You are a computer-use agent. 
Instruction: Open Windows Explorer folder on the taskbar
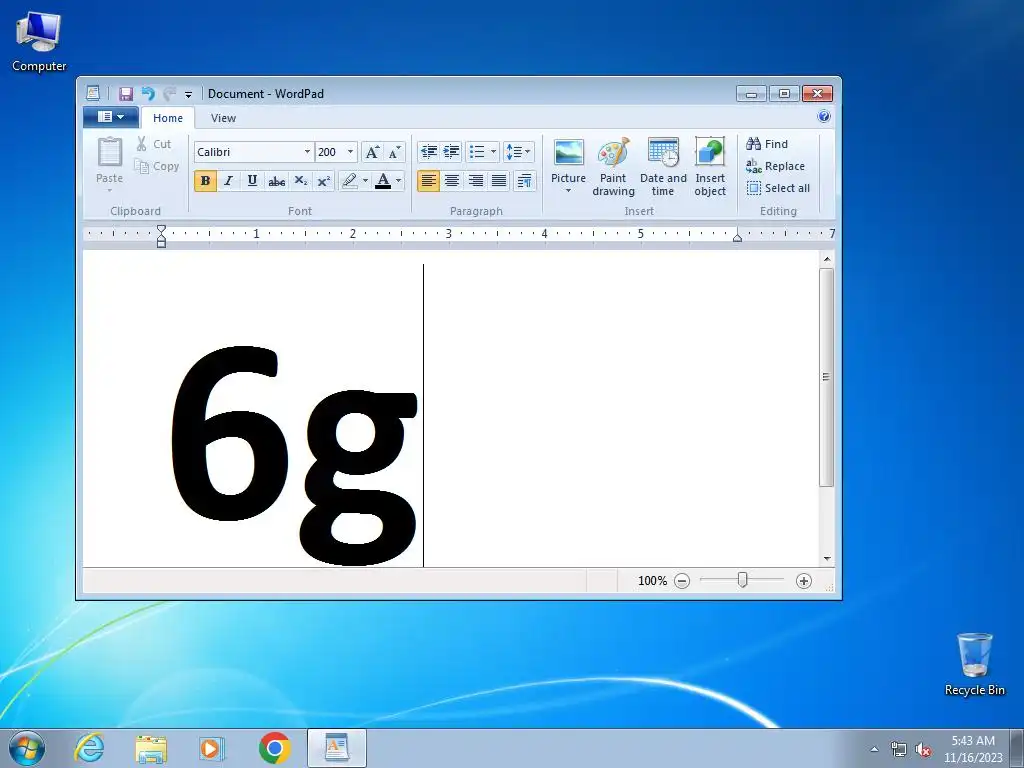coord(151,748)
